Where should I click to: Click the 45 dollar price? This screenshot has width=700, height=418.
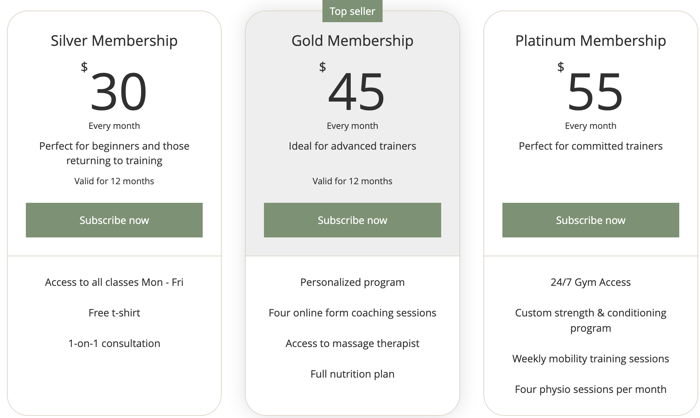[x=356, y=92]
